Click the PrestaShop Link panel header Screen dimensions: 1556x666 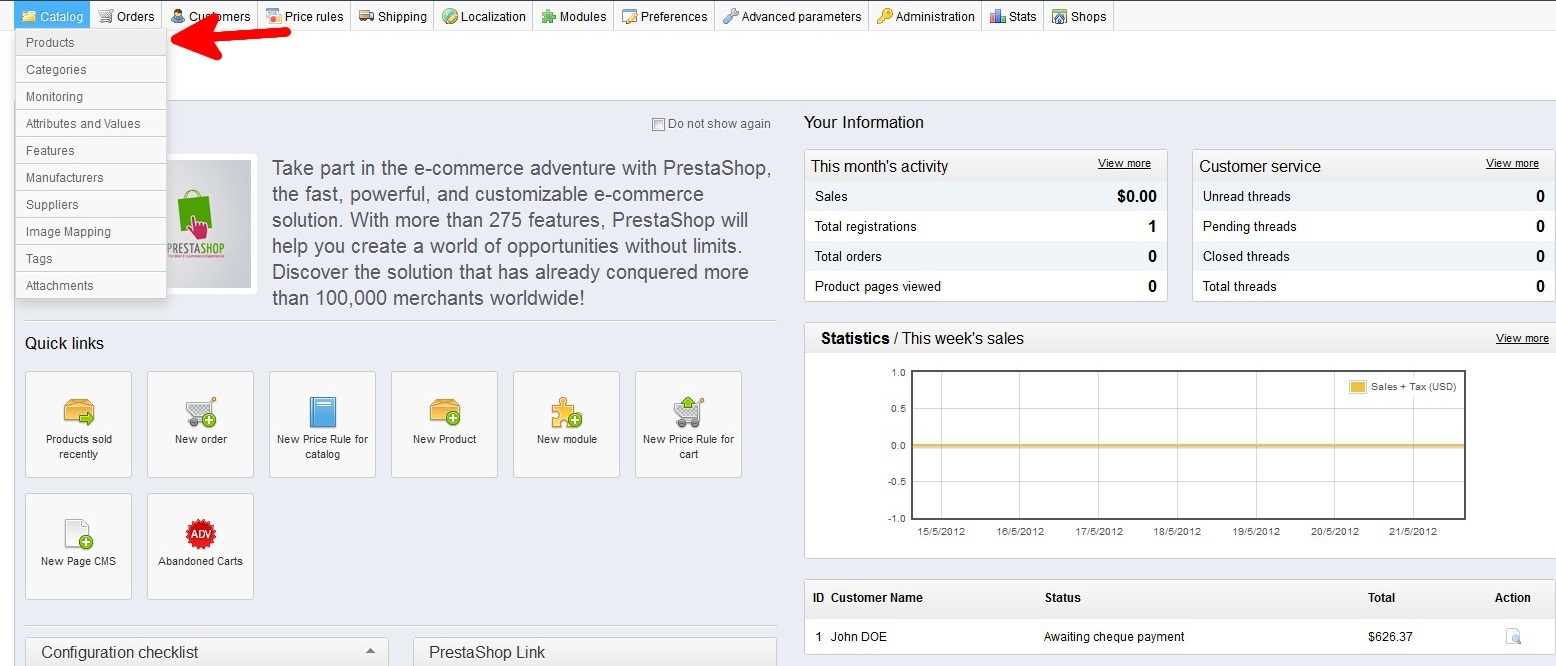(595, 652)
